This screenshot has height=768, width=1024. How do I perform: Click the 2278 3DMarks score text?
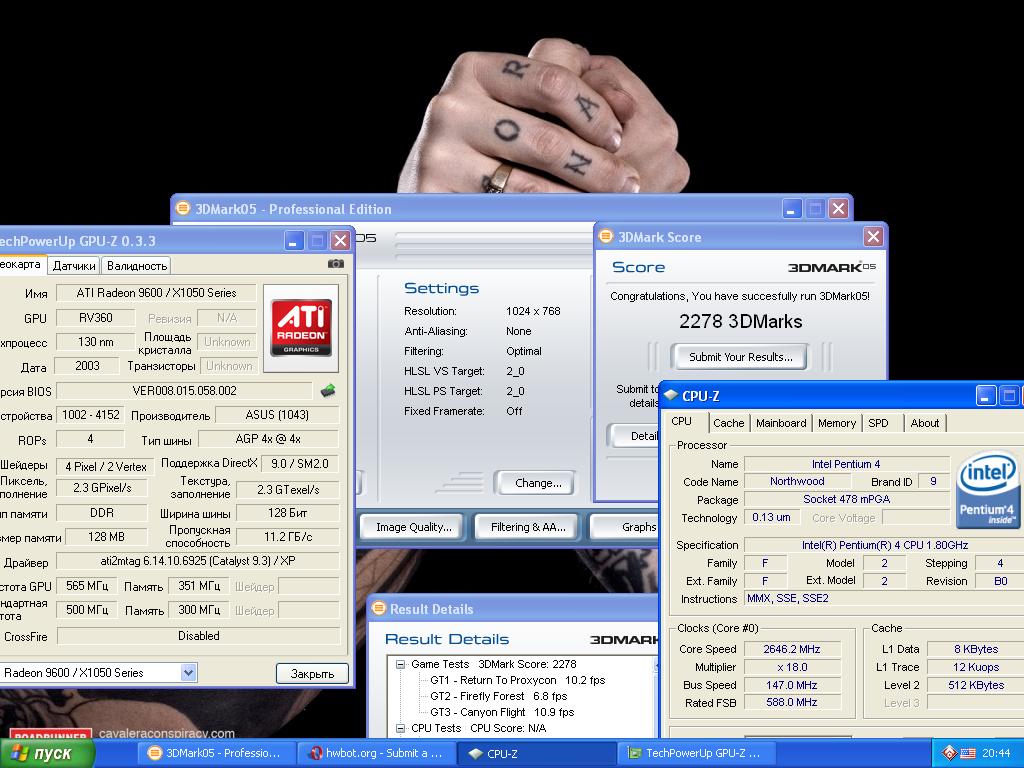tap(740, 321)
